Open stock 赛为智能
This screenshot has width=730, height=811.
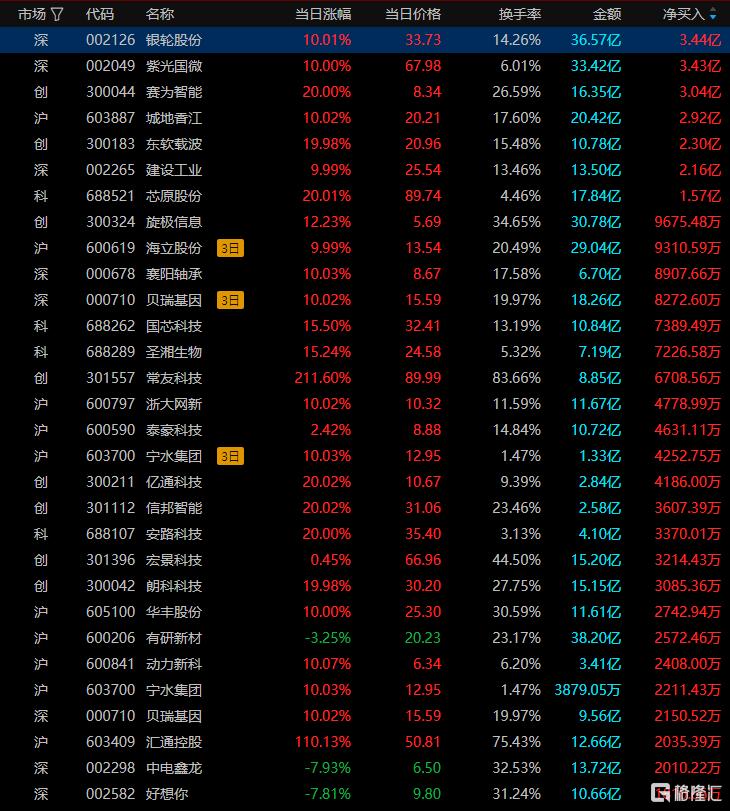(174, 92)
